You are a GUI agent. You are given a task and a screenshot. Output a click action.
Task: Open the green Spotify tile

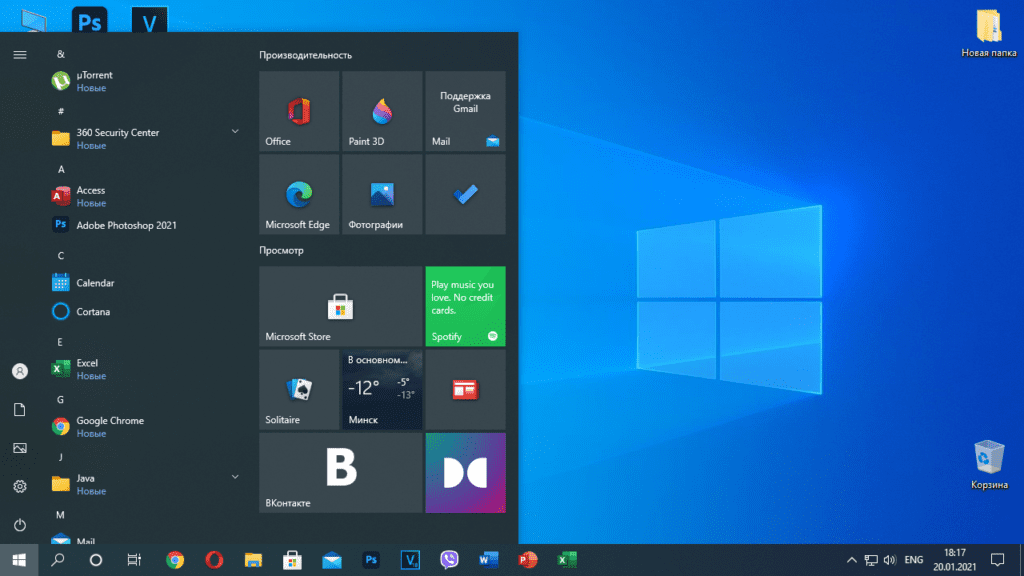pyautogui.click(x=465, y=306)
